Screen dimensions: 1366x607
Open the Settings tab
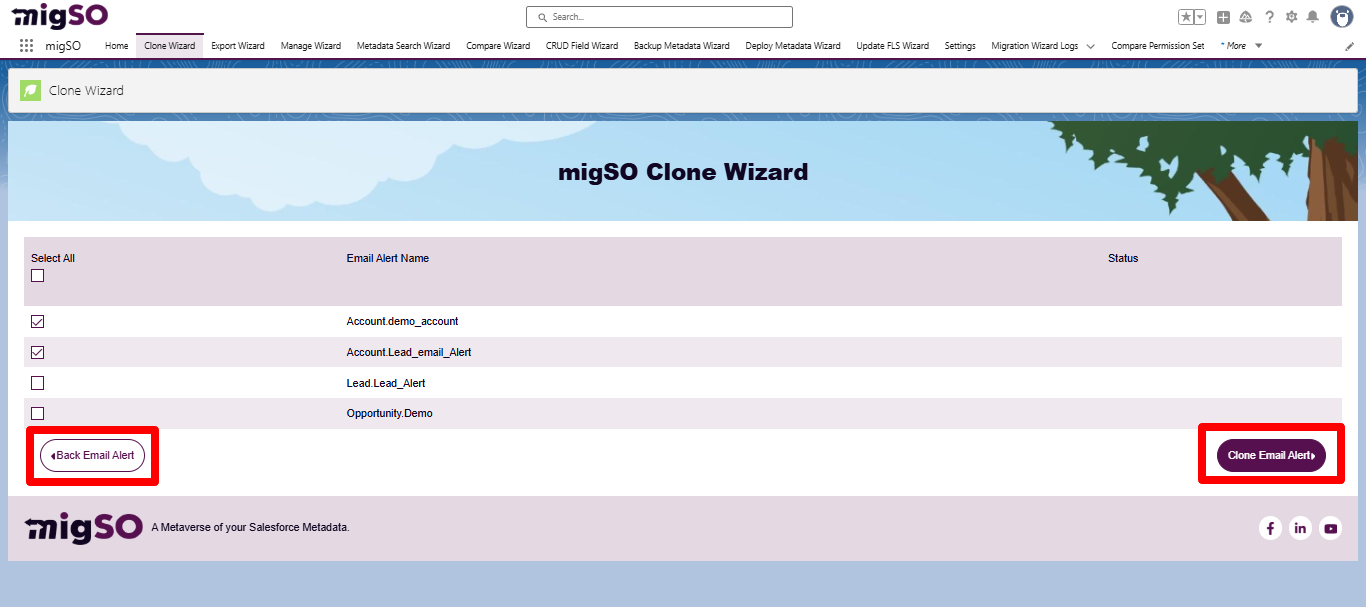point(960,46)
